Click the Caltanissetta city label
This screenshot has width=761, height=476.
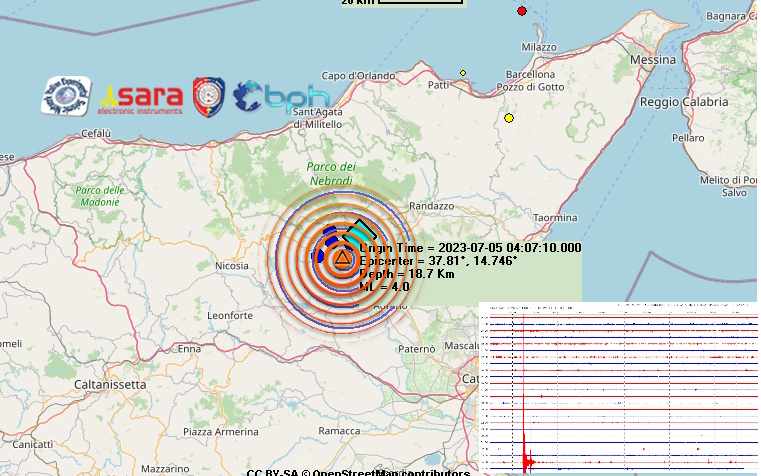point(112,384)
